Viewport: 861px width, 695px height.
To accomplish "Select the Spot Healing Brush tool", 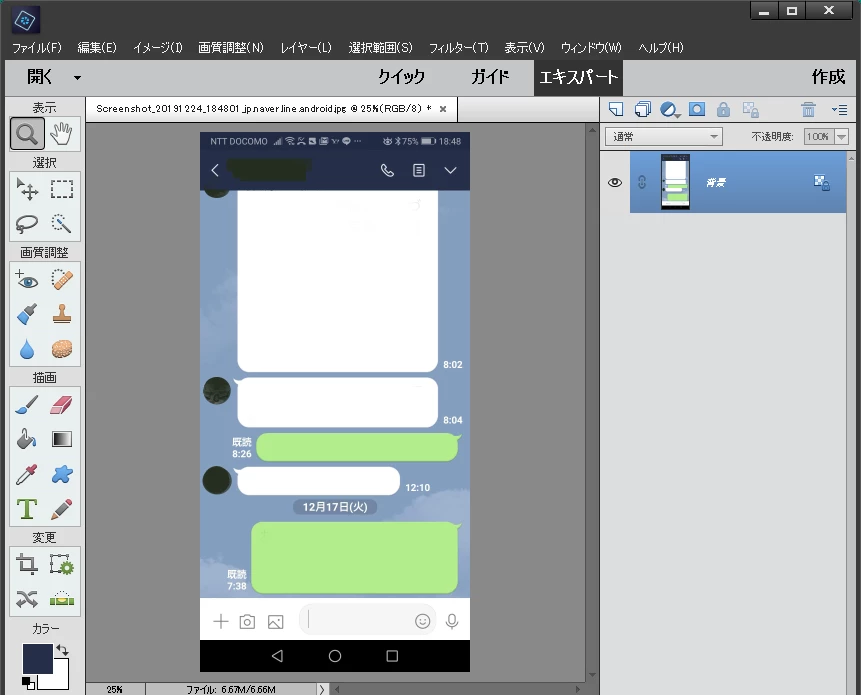I will pyautogui.click(x=62, y=279).
